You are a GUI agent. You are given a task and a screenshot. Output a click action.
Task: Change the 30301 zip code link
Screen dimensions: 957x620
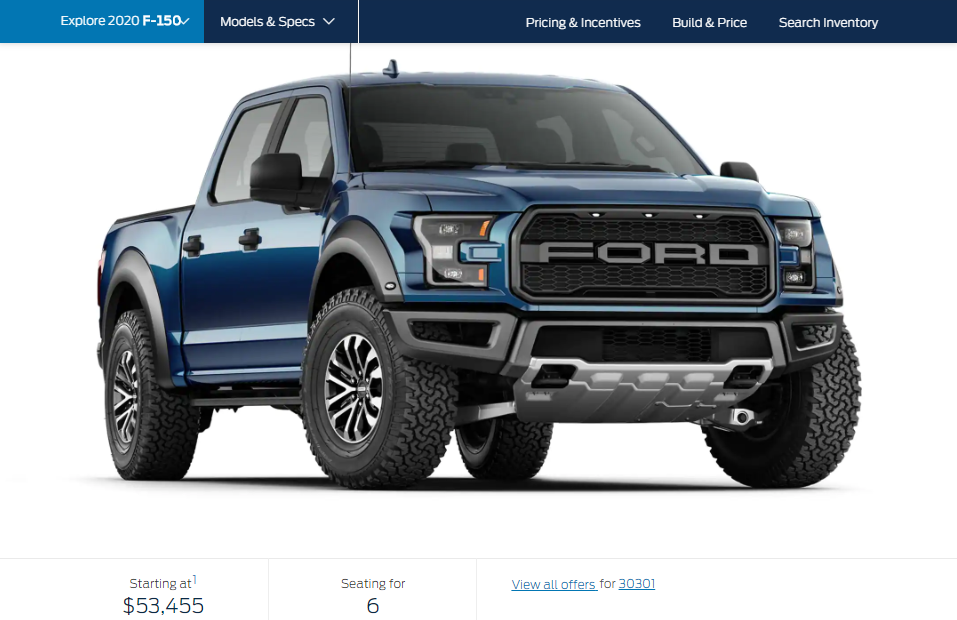[x=637, y=583]
